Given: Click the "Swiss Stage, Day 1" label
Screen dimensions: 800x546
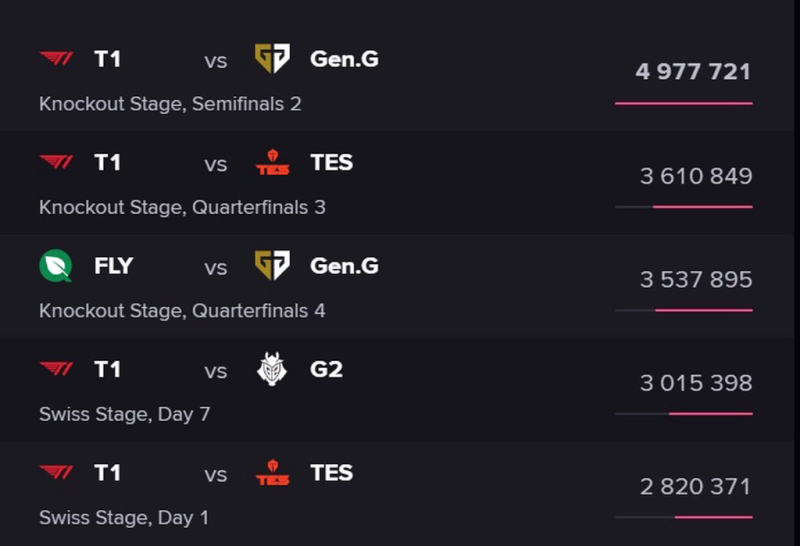Looking at the screenshot, I should (123, 517).
